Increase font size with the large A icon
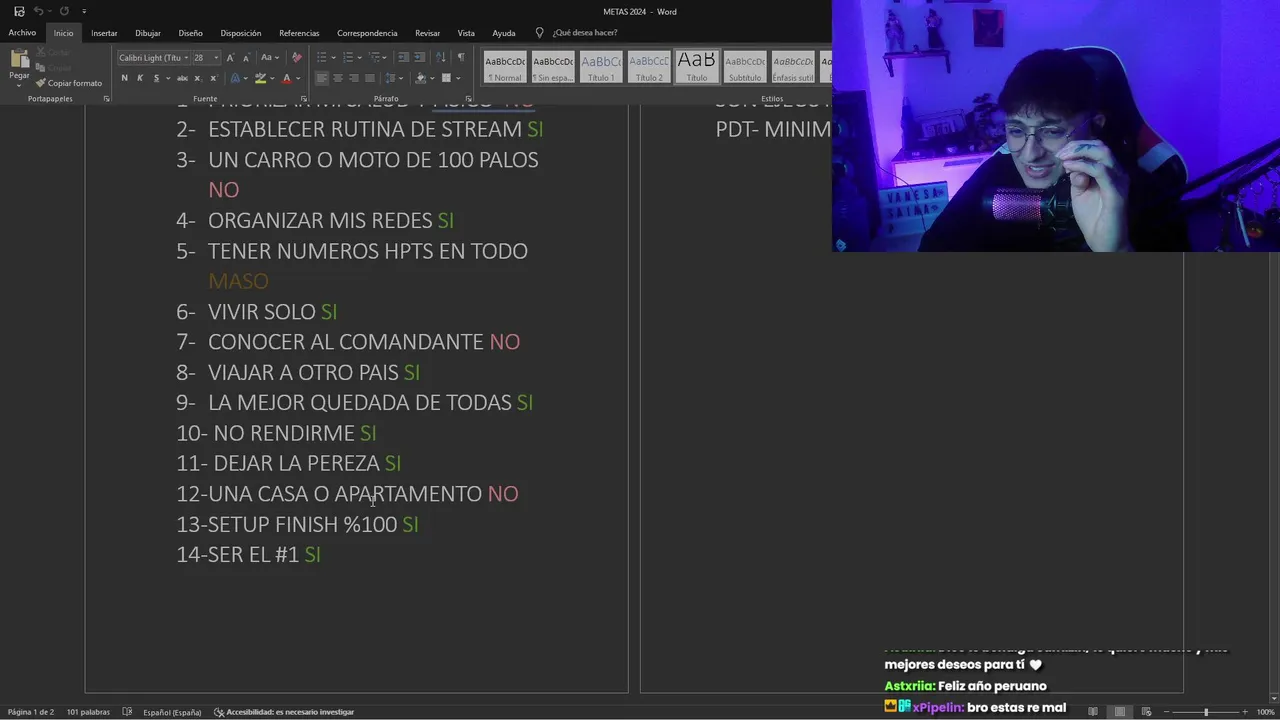The width and height of the screenshot is (1280, 720). 230,57
